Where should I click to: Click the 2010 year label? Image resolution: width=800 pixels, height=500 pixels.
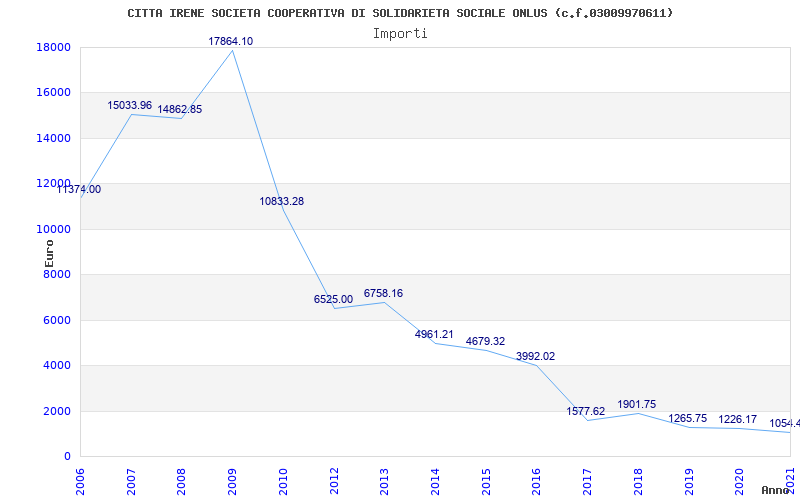tap(283, 482)
